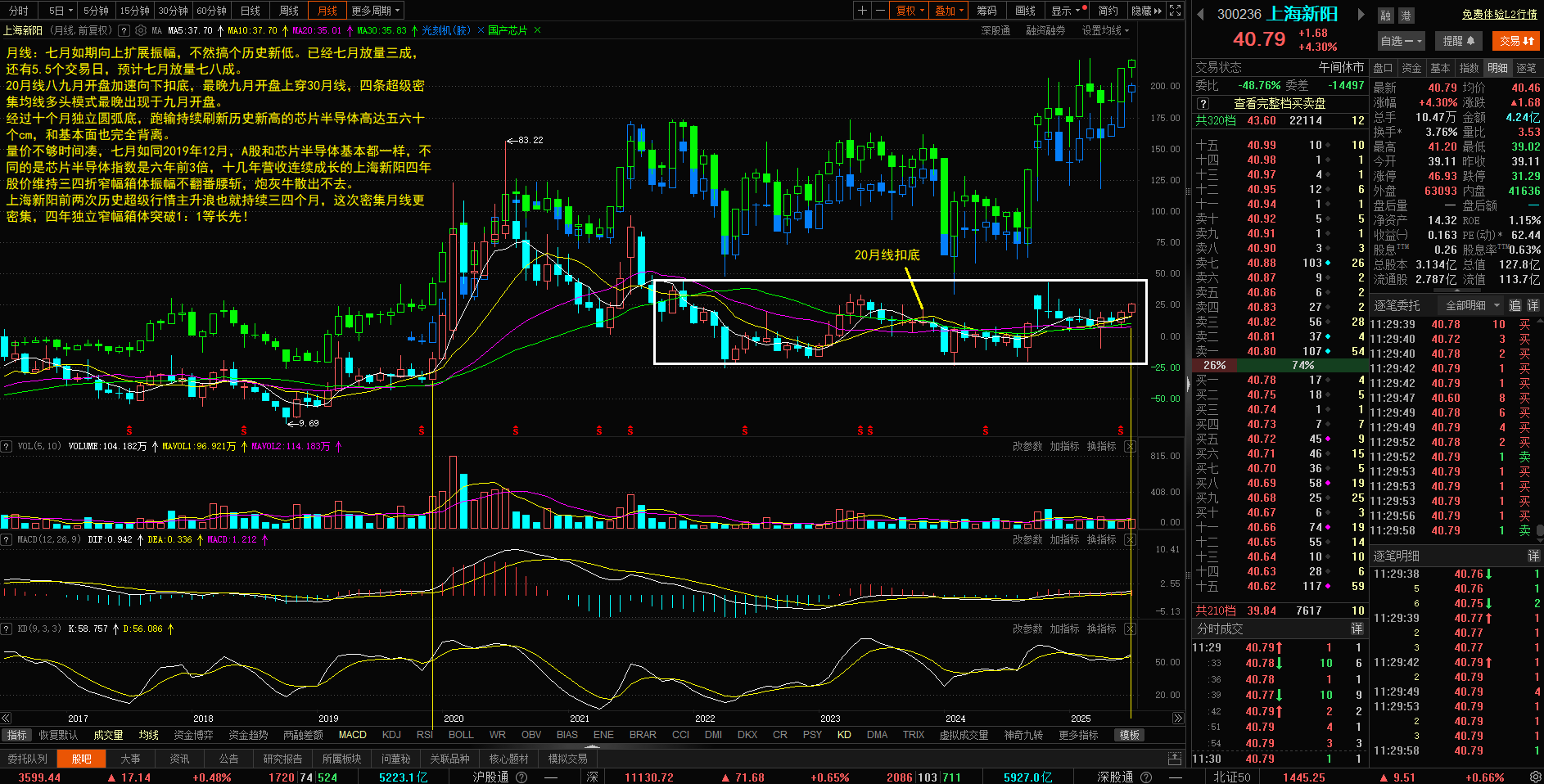The width and height of the screenshot is (1544, 784).
Task: Toggle the 模板 template button
Action: coord(1130,735)
